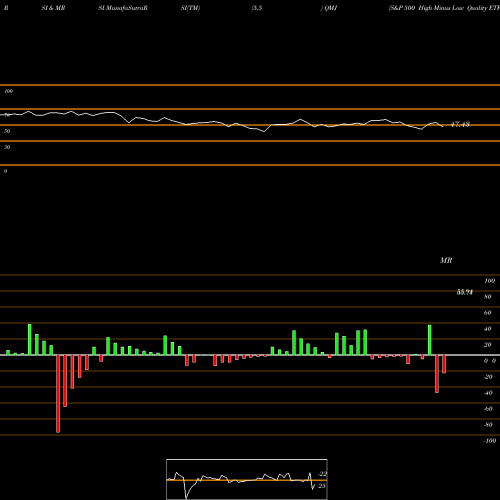Click the 'QMJ' ticker symbol text
500x500 pixels.
tap(330, 8)
